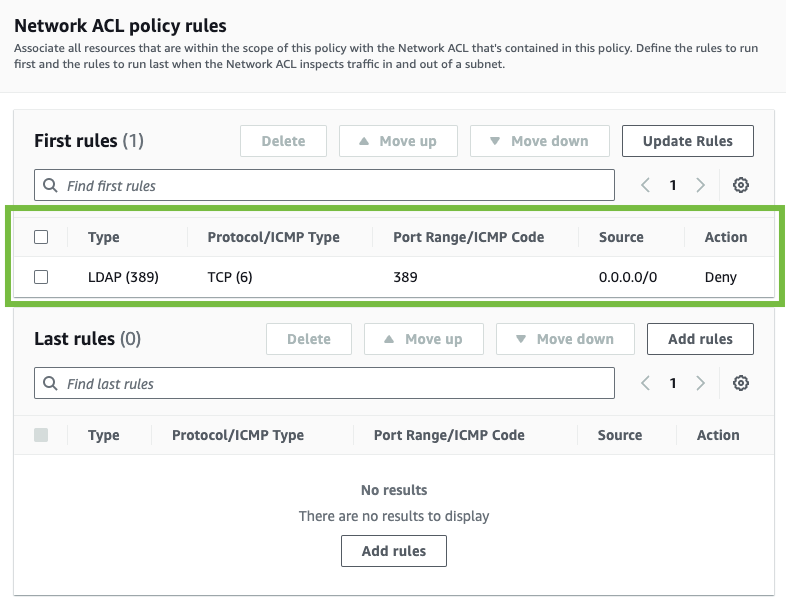Click Port Range/ICMP Code header in Last rules
This screenshot has width=786, height=610.
tap(449, 435)
